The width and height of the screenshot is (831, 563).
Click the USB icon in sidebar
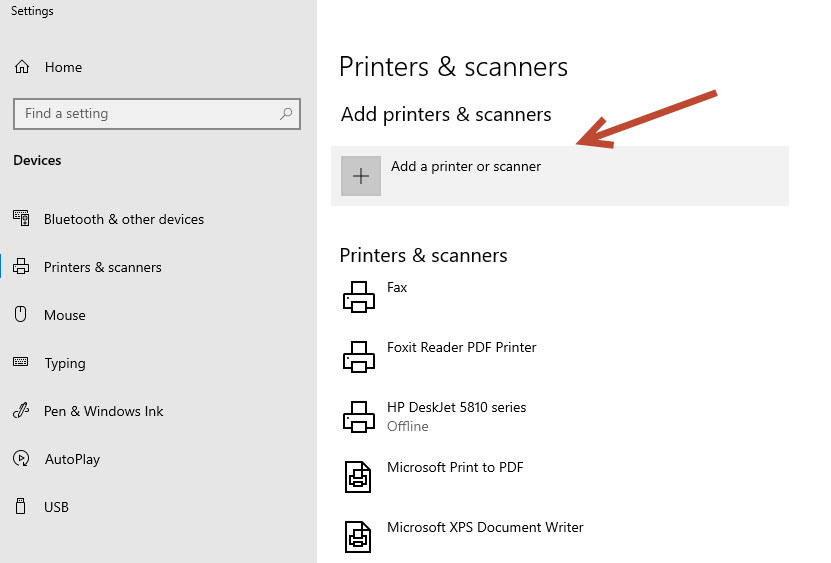pos(21,506)
